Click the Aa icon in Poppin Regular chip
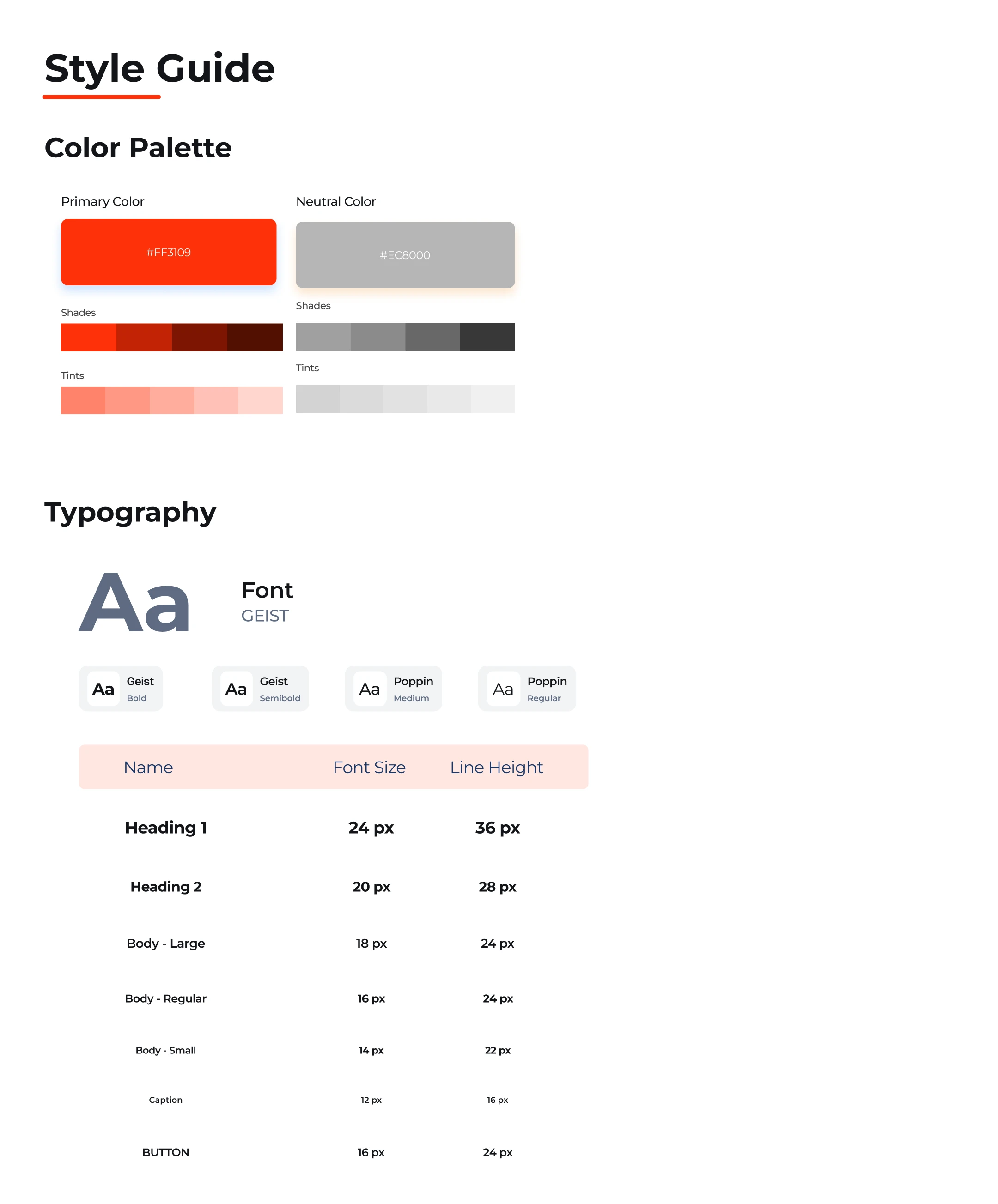 (x=503, y=689)
